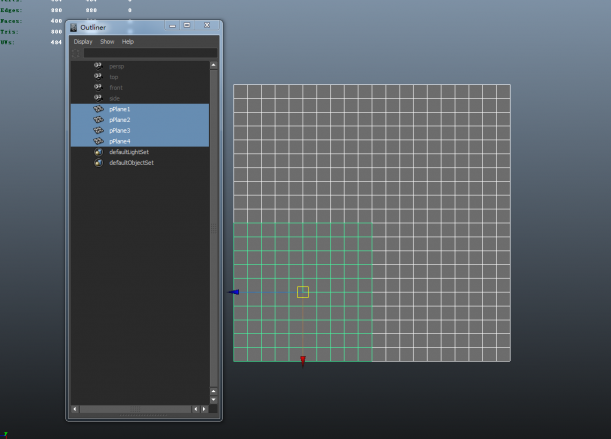Click the Outliner horizontal scrollbar track
The height and width of the screenshot is (439, 611).
click(x=135, y=409)
